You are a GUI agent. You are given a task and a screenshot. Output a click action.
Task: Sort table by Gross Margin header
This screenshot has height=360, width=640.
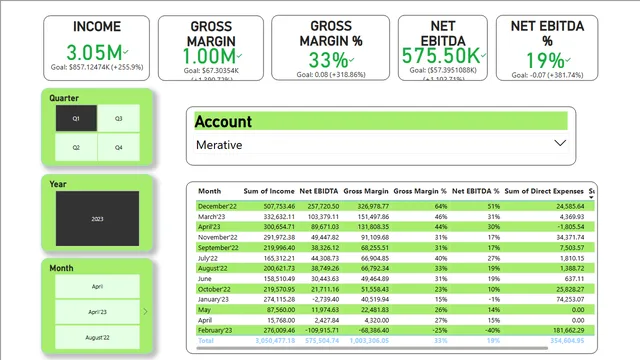pos(366,191)
